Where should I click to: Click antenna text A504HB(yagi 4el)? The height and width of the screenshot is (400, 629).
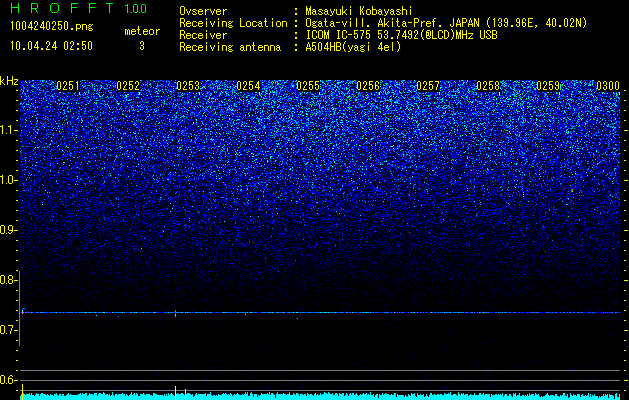point(353,47)
